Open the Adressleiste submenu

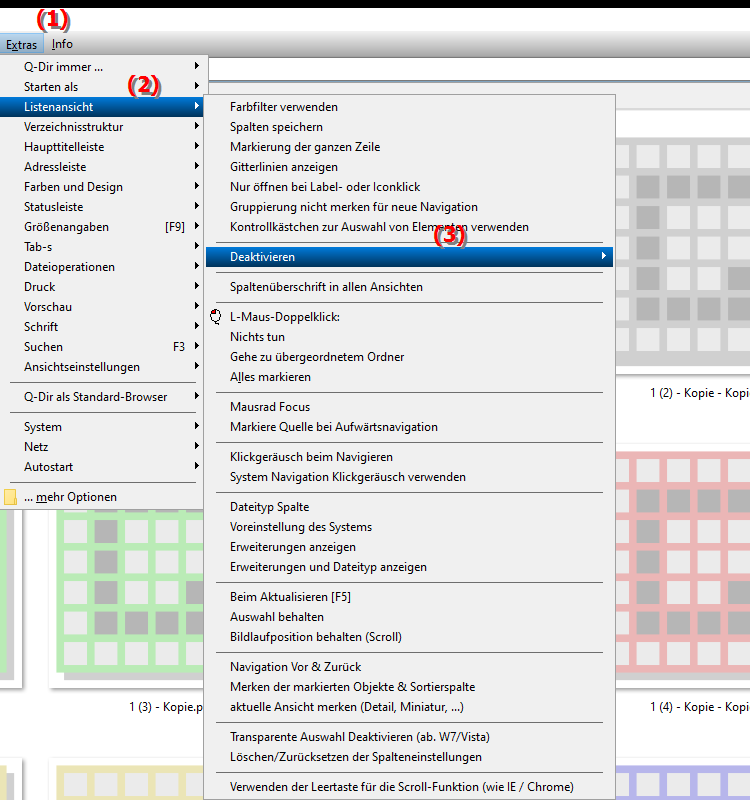(102, 167)
